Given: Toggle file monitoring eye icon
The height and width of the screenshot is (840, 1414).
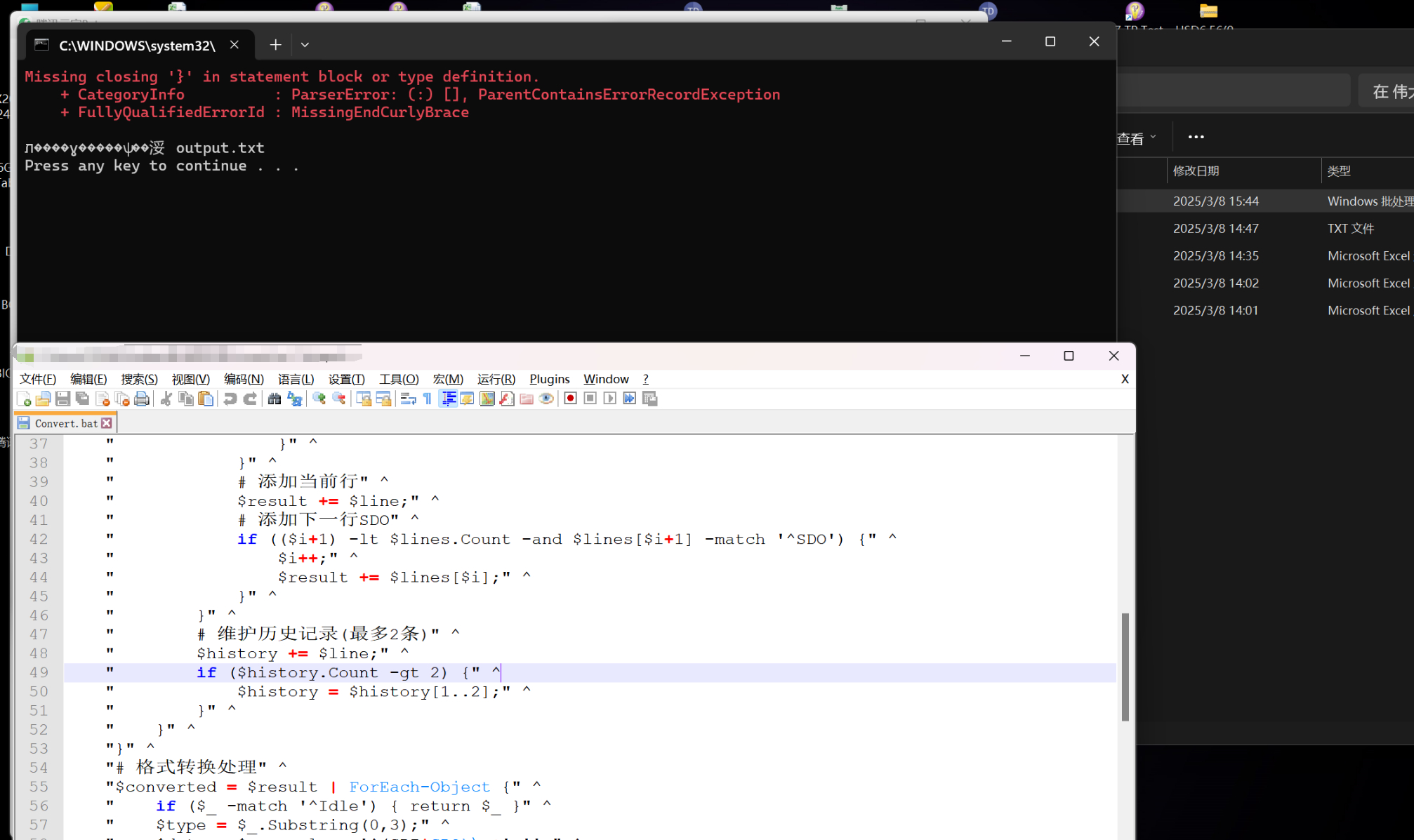Looking at the screenshot, I should click(x=546, y=399).
